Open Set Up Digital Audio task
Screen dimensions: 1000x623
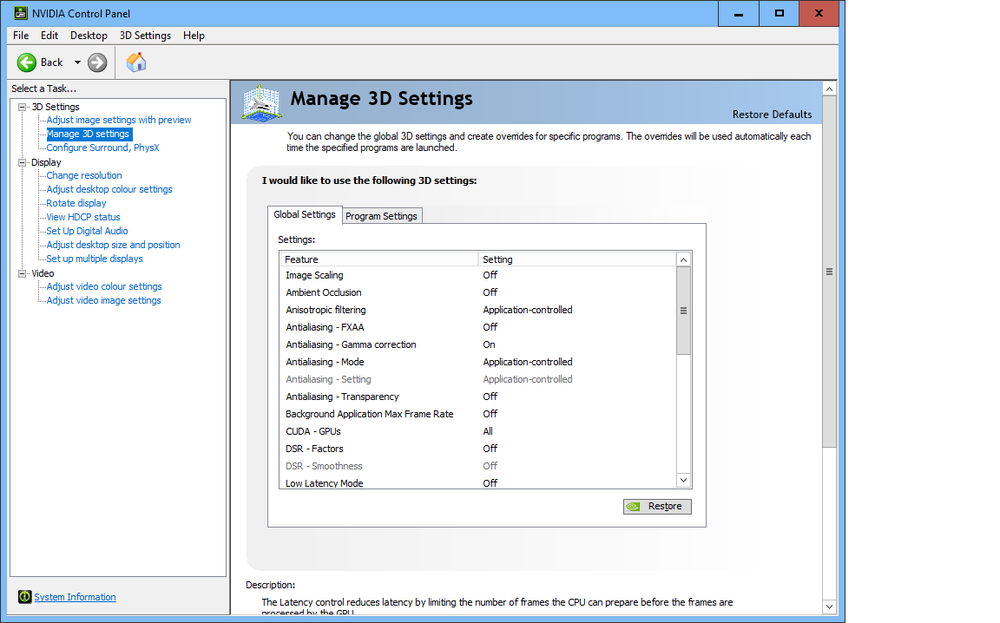(87, 231)
